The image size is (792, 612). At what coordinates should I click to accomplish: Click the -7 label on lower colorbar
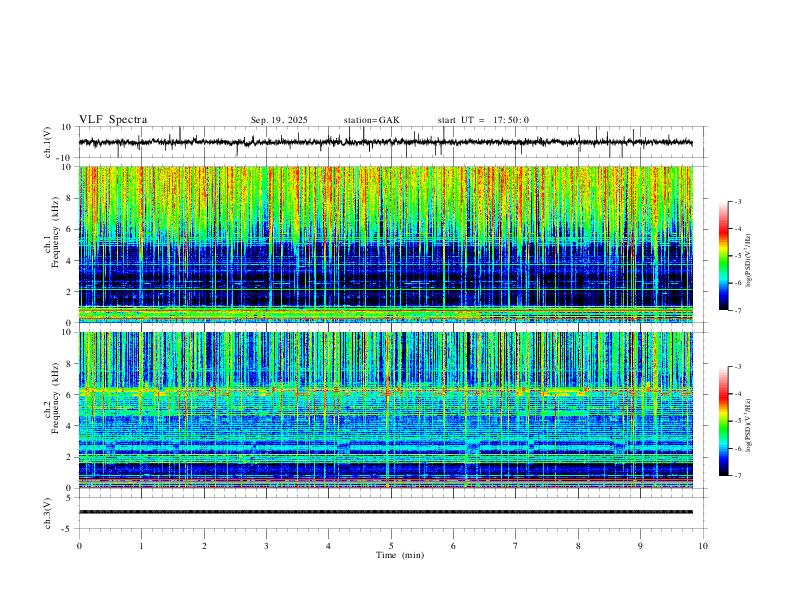pyautogui.click(x=738, y=476)
